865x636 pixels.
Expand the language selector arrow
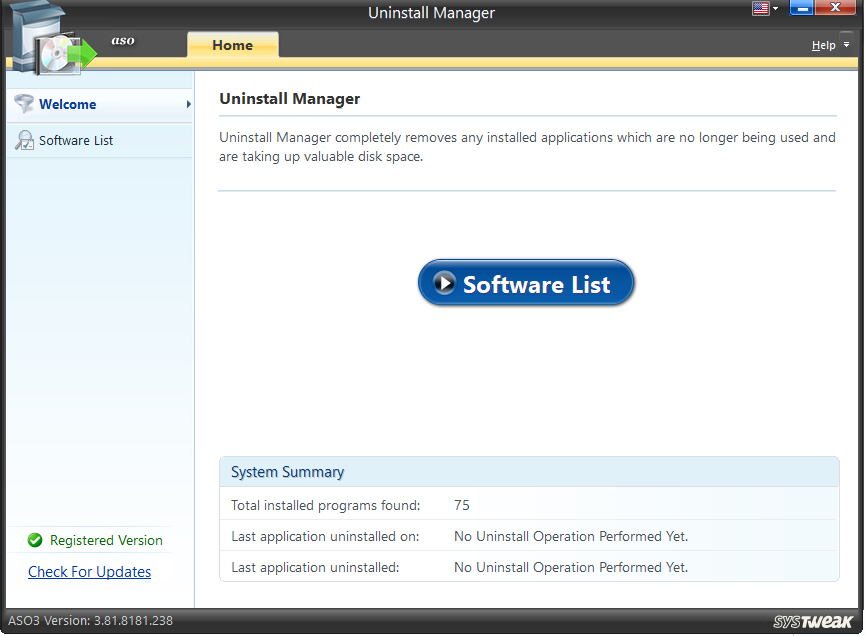776,8
